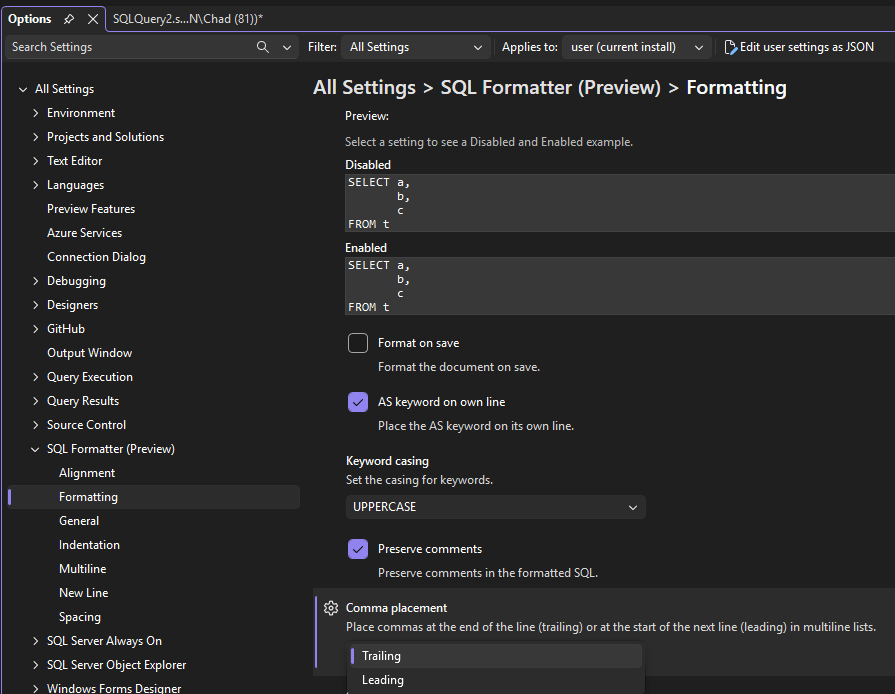Viewport: 895px width, 694px height.
Task: Expand the Query Results node
Action: coord(35,401)
